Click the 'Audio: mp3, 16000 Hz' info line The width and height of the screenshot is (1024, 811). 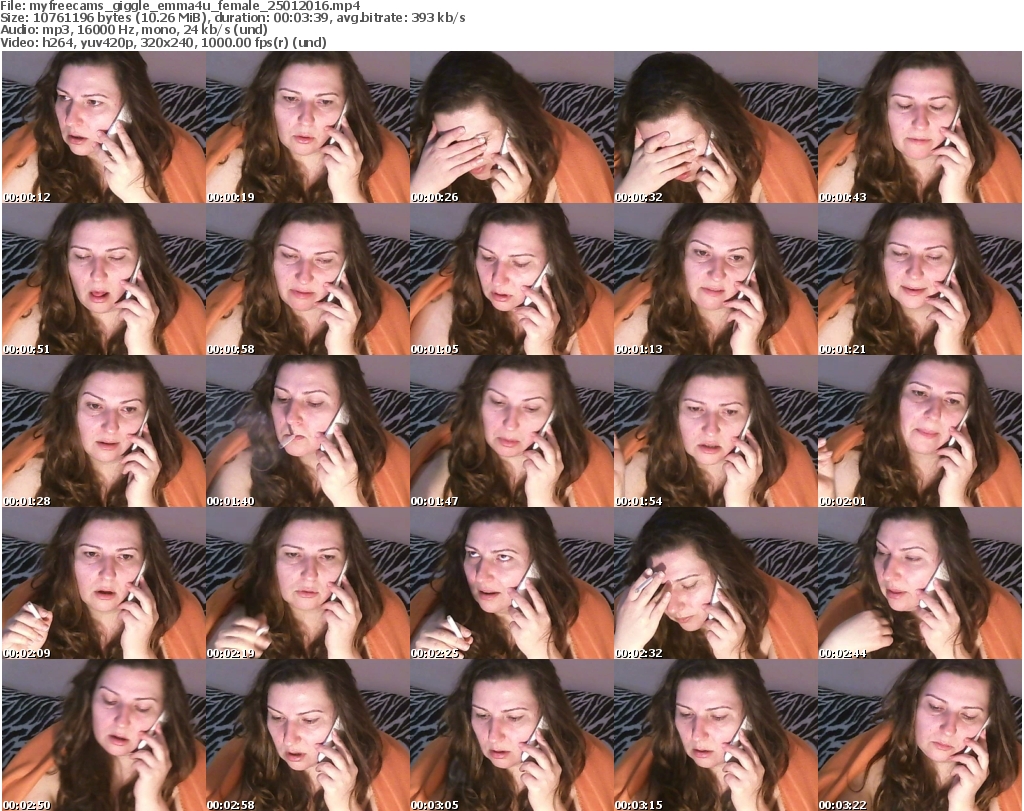click(x=134, y=30)
